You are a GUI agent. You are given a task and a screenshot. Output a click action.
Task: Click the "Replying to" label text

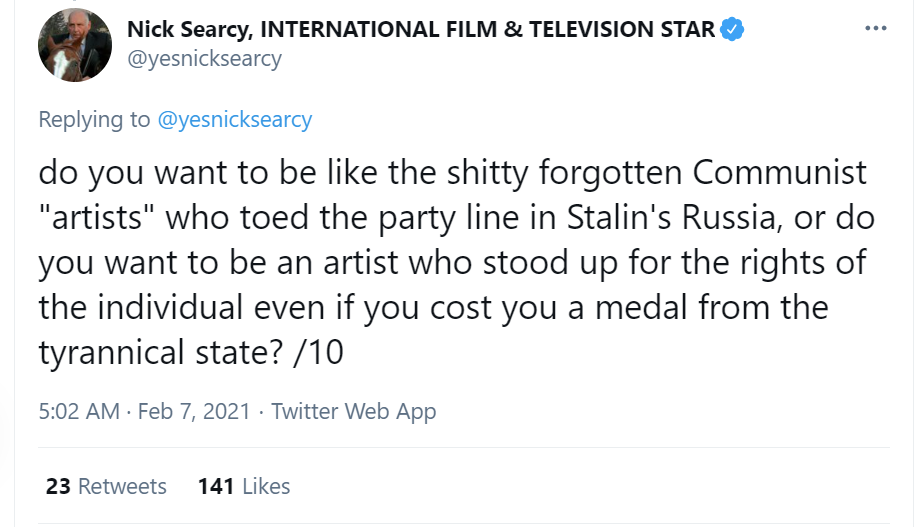point(94,120)
